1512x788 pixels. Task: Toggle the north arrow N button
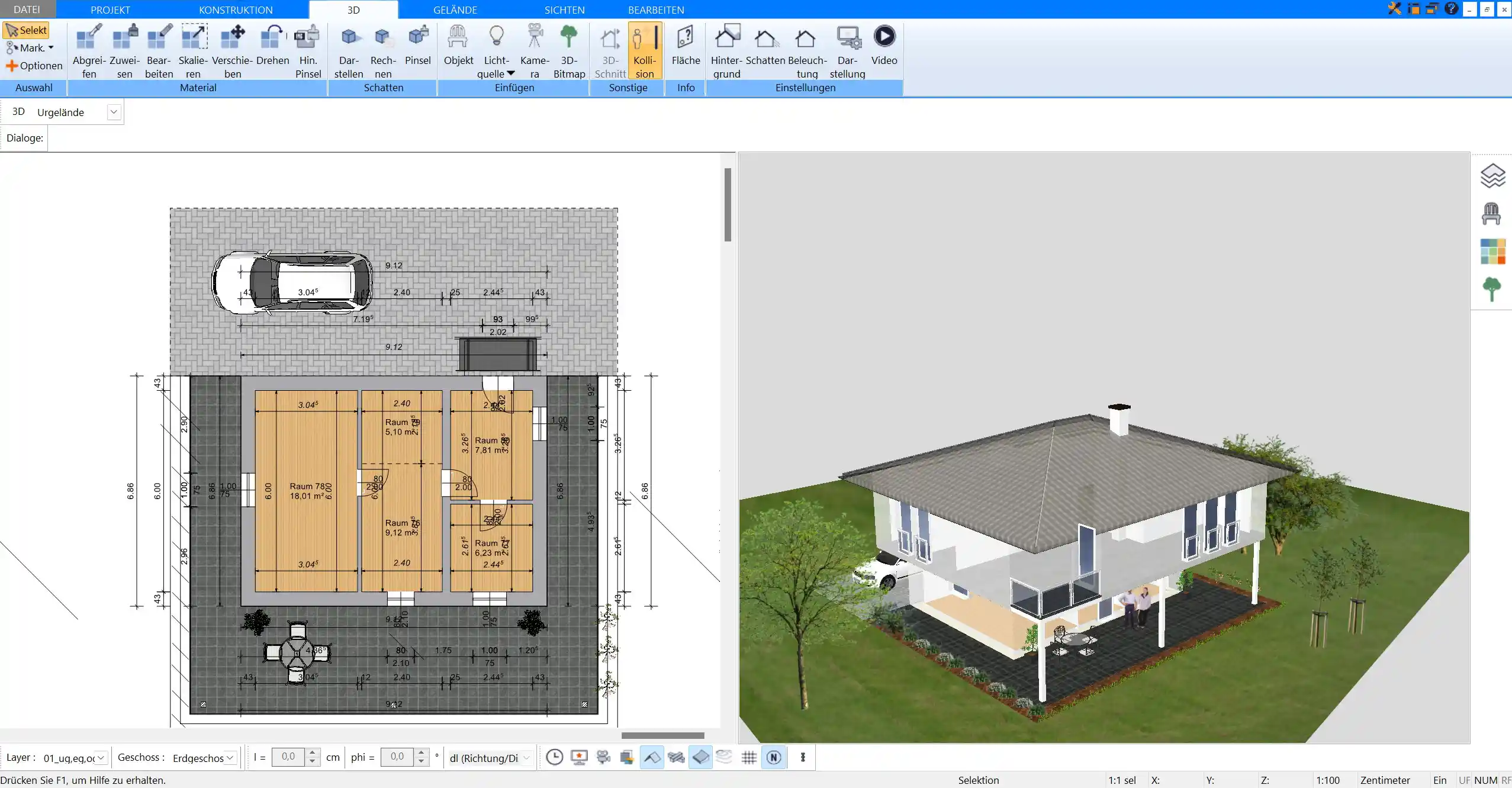774,757
